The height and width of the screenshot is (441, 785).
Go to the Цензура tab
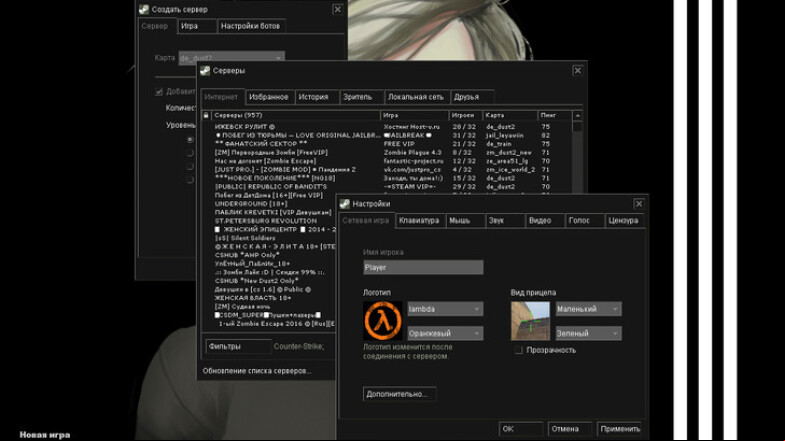[624, 221]
